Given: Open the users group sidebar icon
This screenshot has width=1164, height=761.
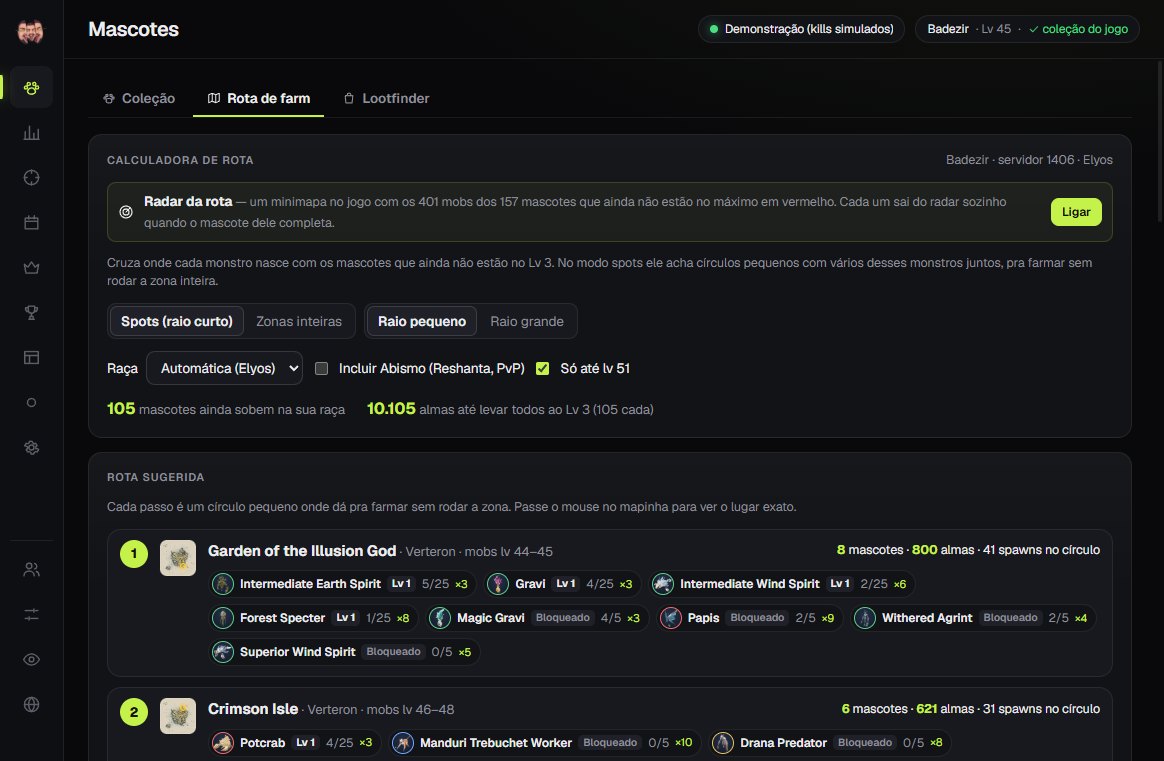Looking at the screenshot, I should (31, 569).
